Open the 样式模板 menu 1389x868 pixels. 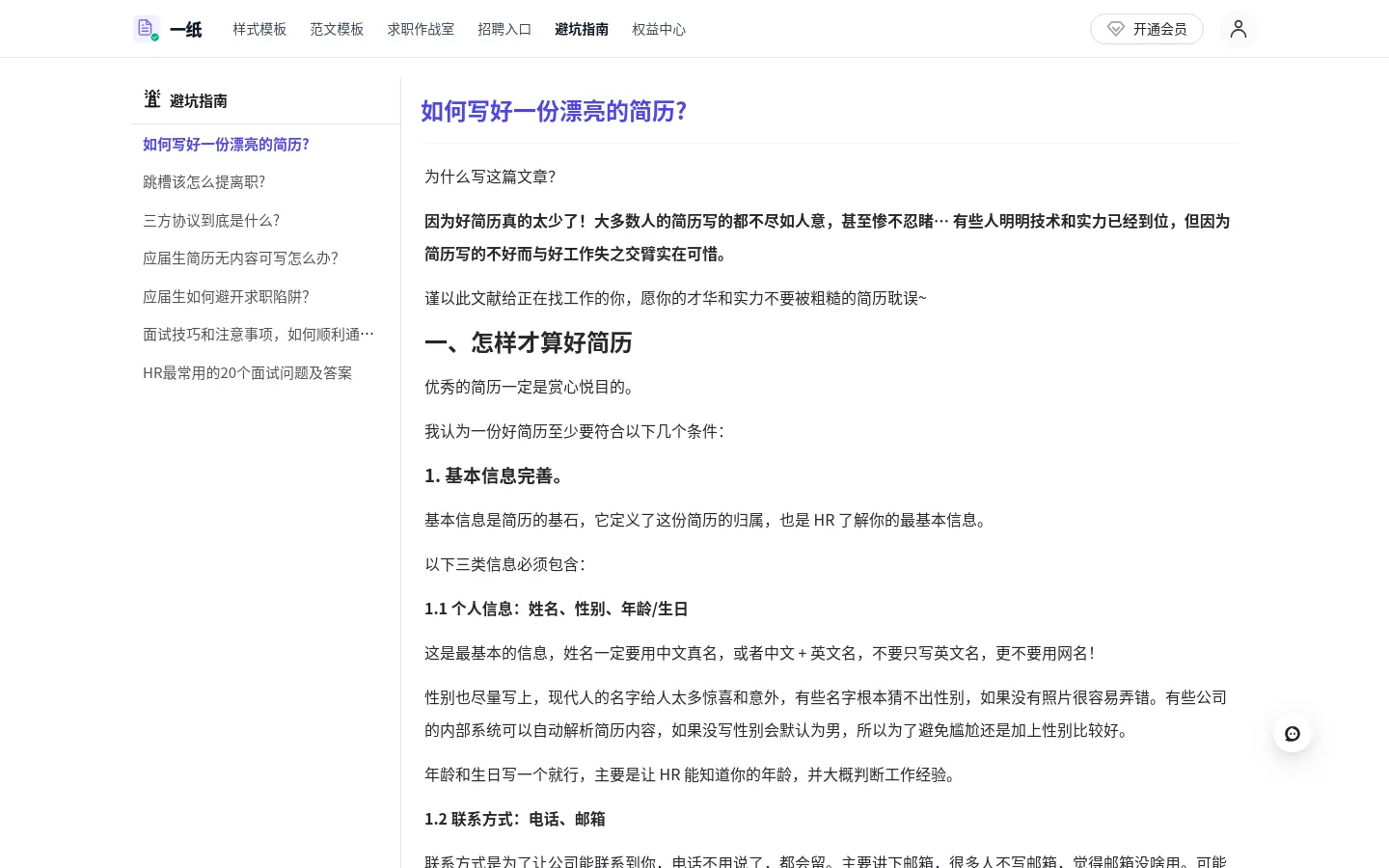click(259, 29)
